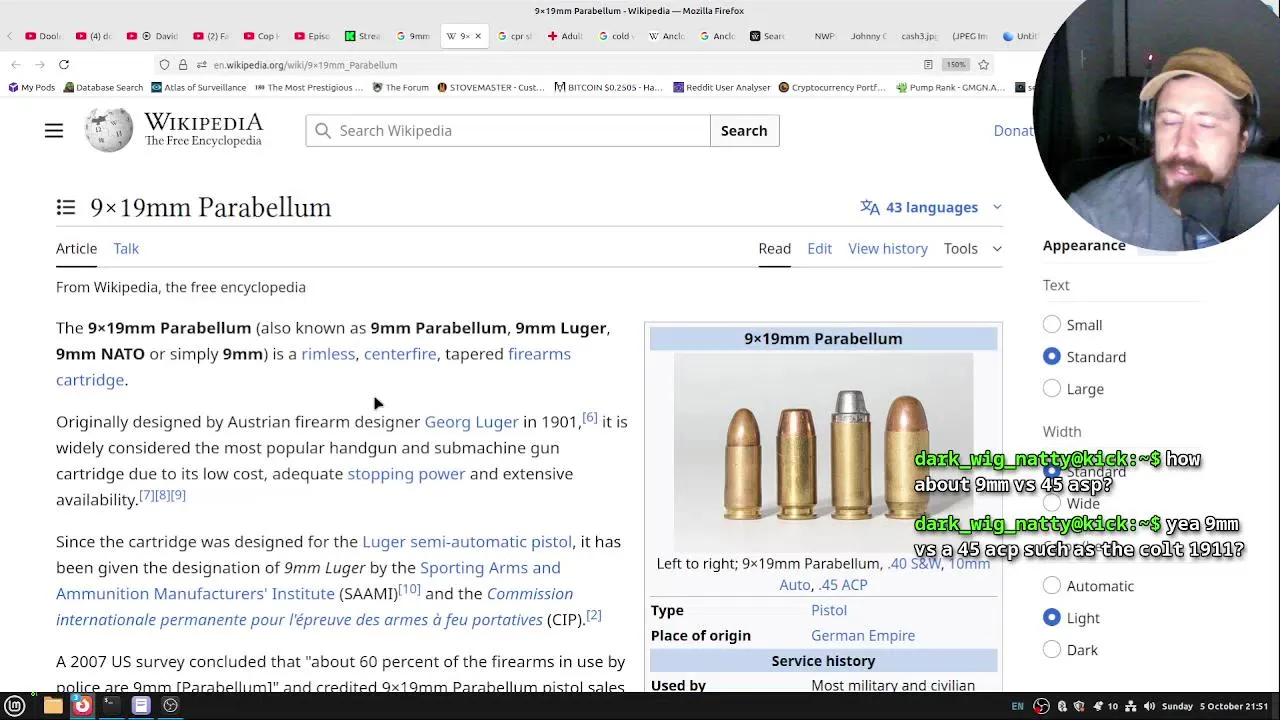1280x720 pixels.
Task: Reload the page with the refresh icon
Action: tap(64, 65)
